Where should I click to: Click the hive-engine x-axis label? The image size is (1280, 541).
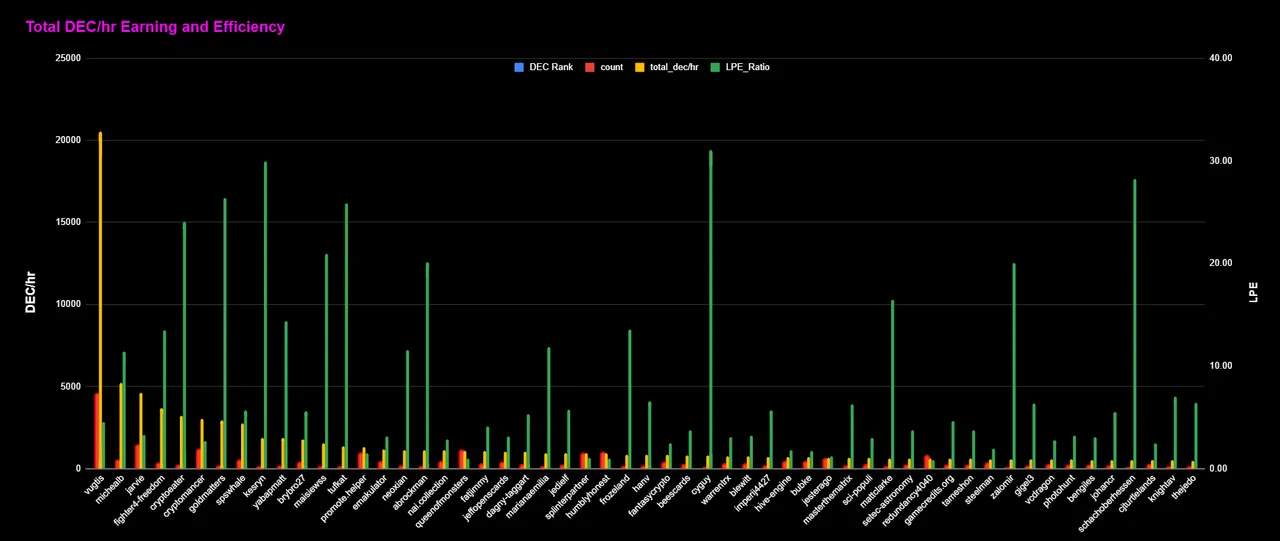coord(775,491)
